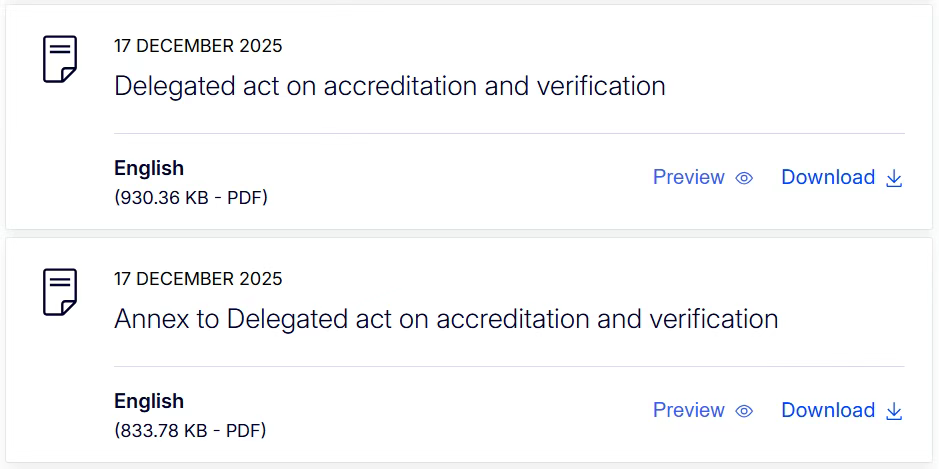Viewport: 939px width, 469px height.
Task: Click the English label above 833.78 KB
Action: (x=149, y=401)
